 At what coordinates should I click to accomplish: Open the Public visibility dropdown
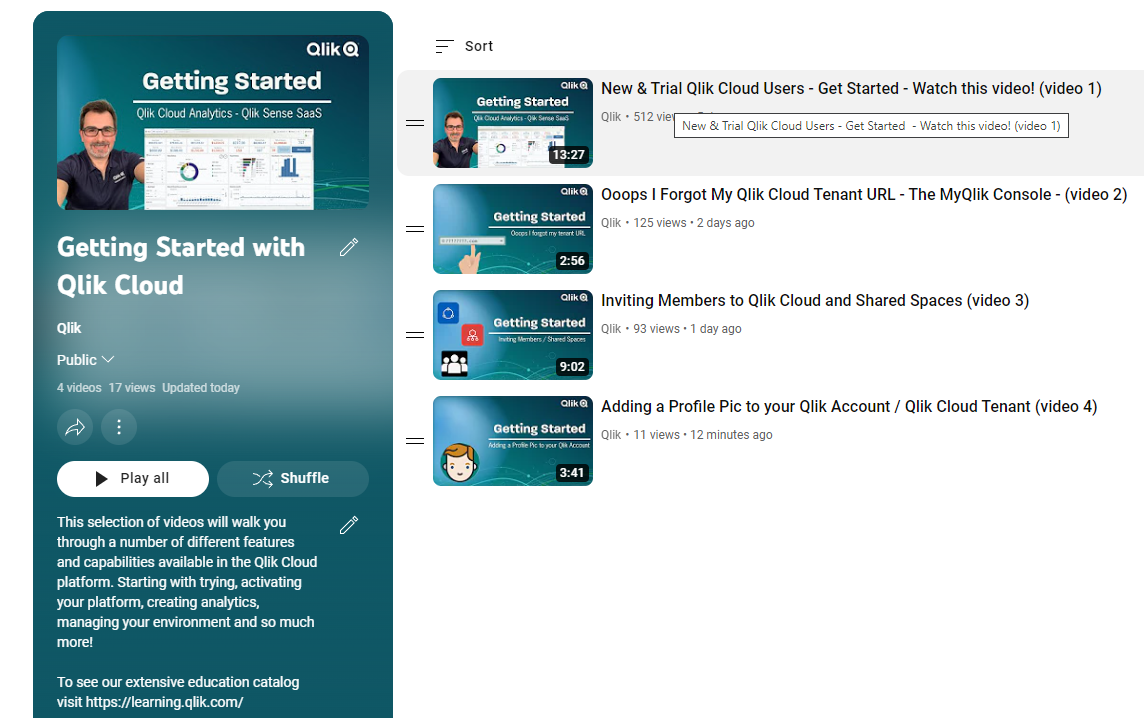click(85, 359)
